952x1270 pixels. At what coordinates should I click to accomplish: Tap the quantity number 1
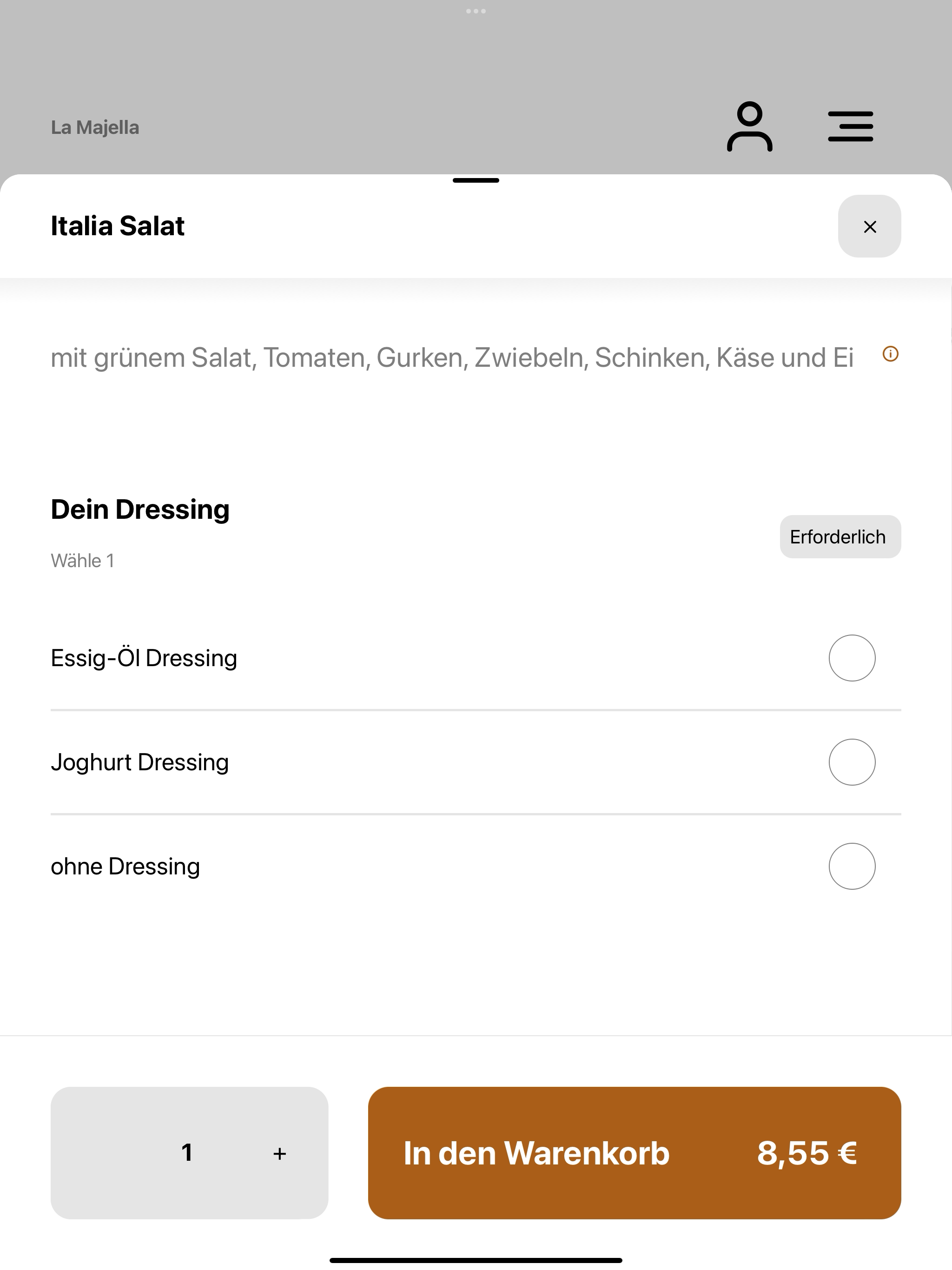[x=186, y=1152]
